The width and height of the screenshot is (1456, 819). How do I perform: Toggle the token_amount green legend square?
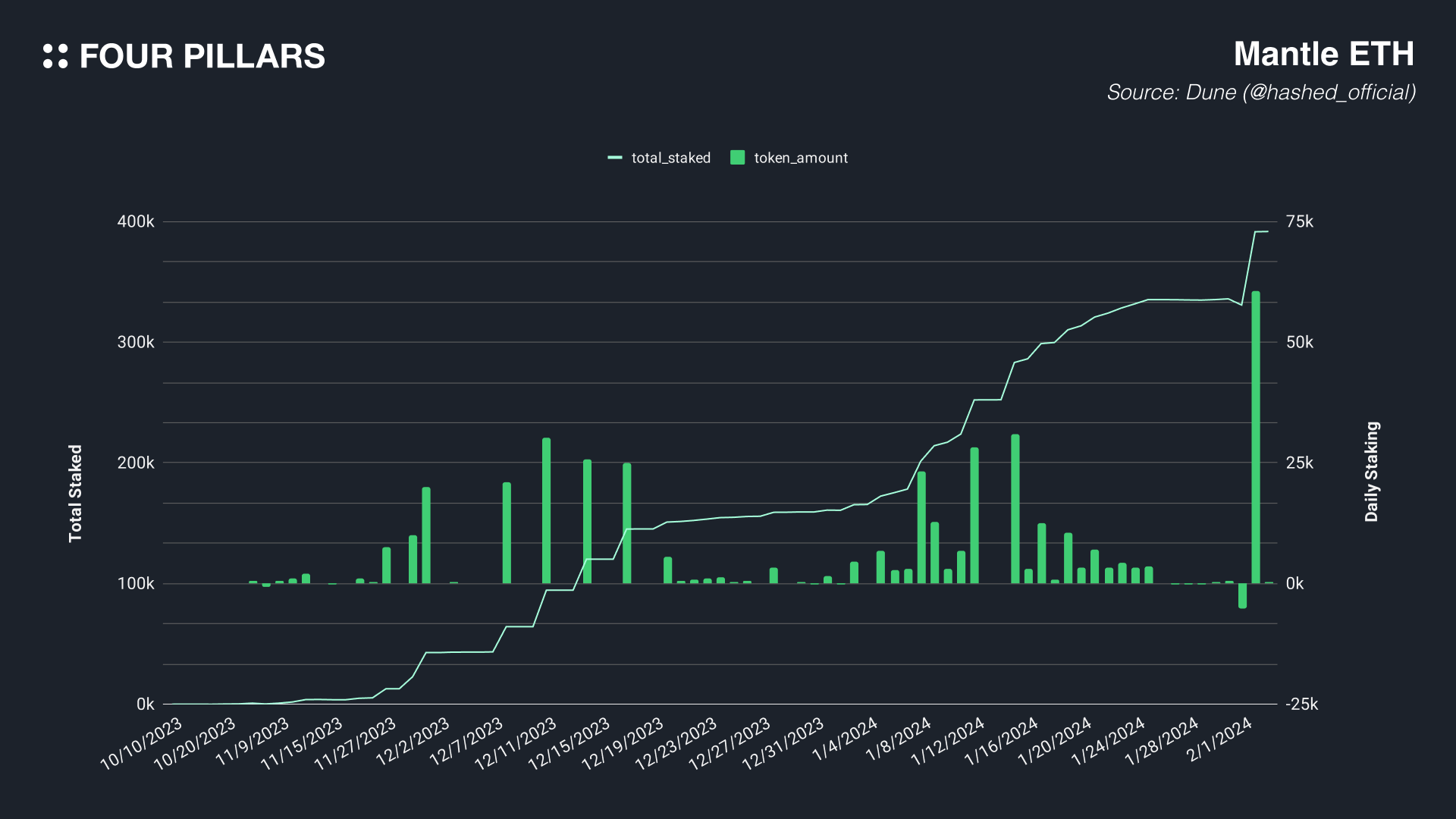[737, 158]
